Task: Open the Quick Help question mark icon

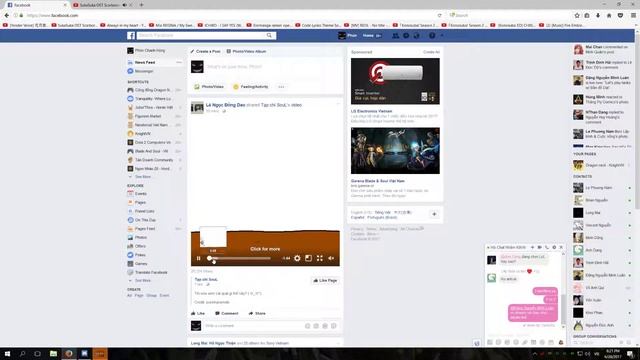Action: tap(432, 36)
